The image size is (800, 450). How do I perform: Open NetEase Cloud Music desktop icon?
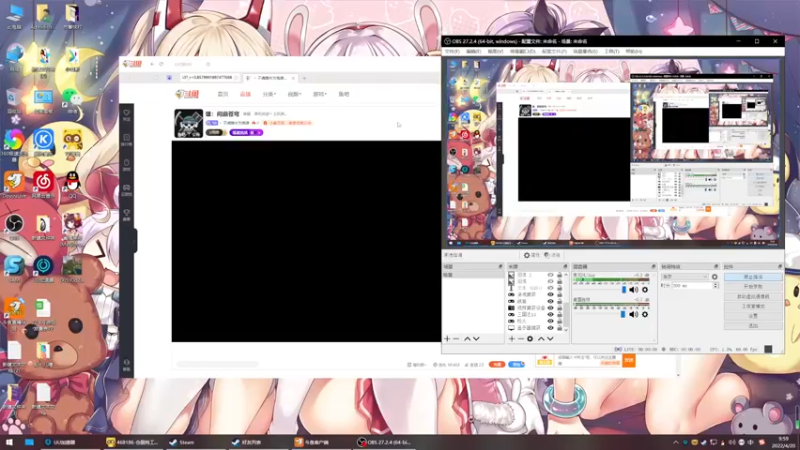click(x=43, y=185)
